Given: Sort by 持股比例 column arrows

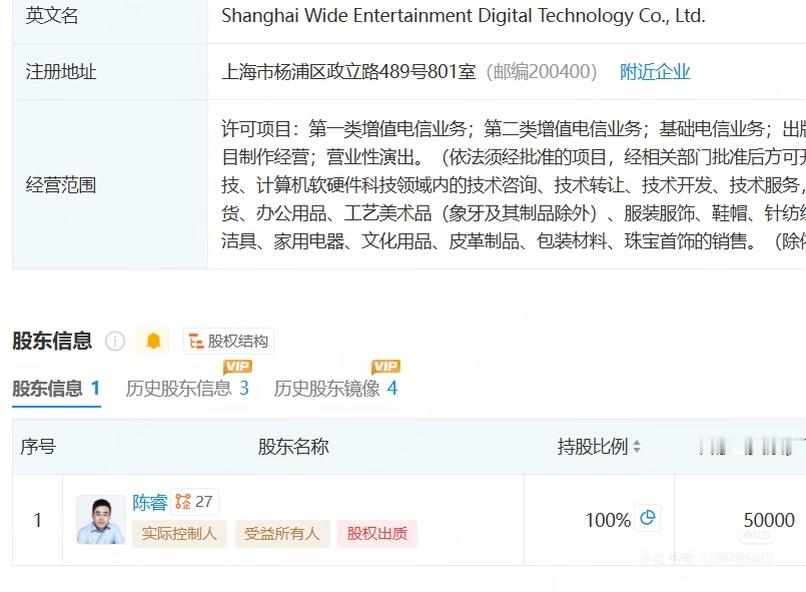Looking at the screenshot, I should click(637, 447).
